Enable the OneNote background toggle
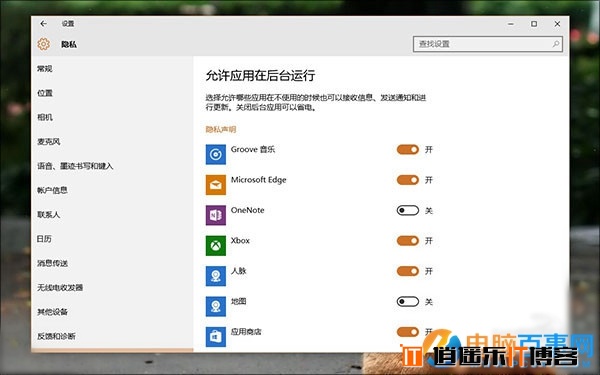 coord(408,210)
